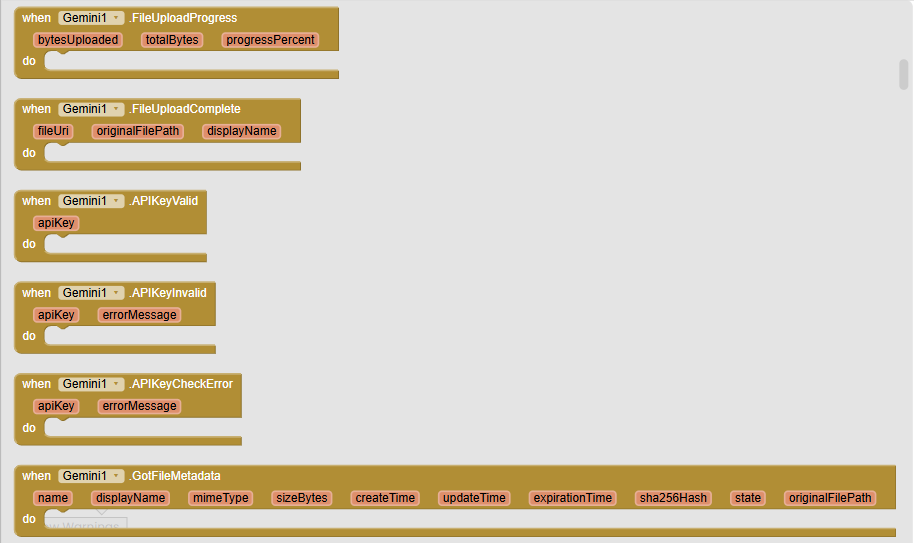Open Gemini1 dropdown in FileUploadComplete block
Image resolution: width=914 pixels, height=543 pixels.
tap(91, 109)
